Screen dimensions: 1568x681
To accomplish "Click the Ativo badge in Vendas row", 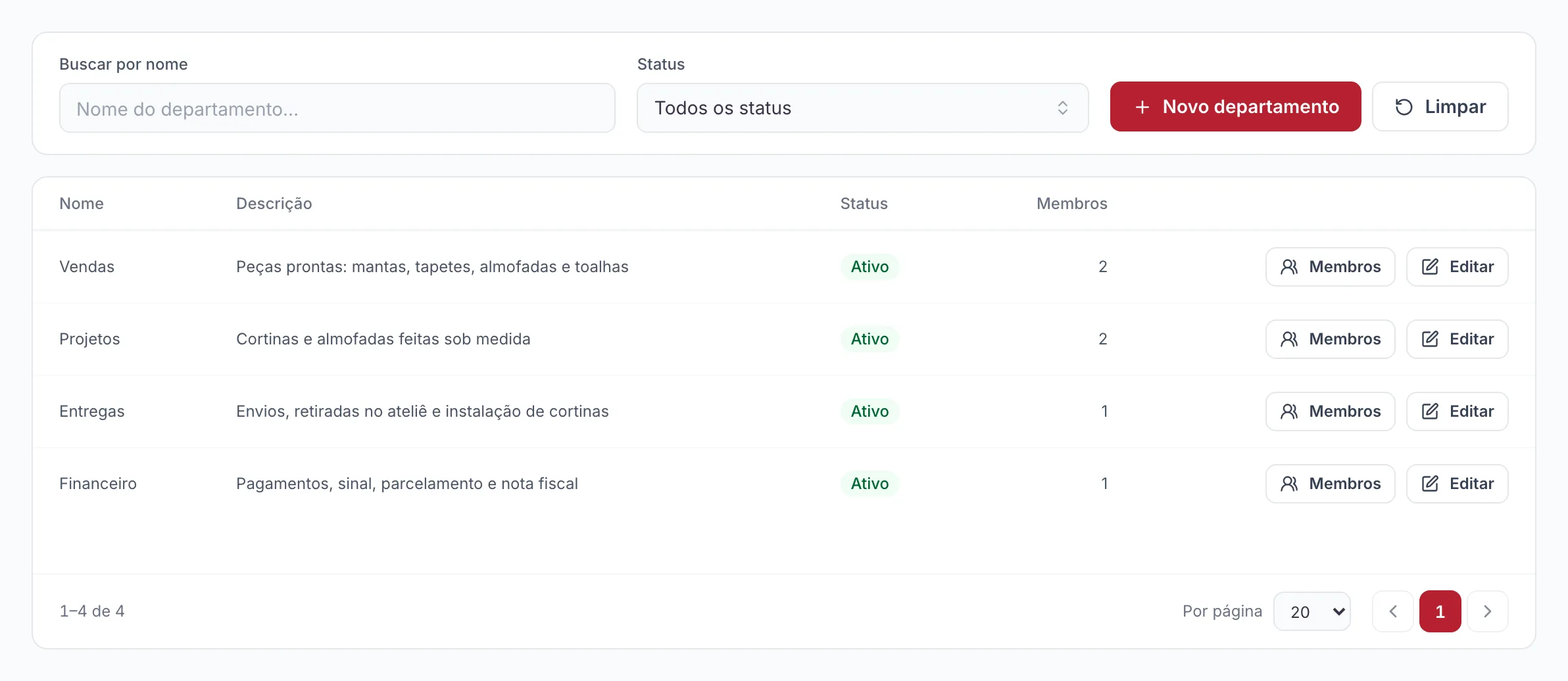I will [x=870, y=267].
